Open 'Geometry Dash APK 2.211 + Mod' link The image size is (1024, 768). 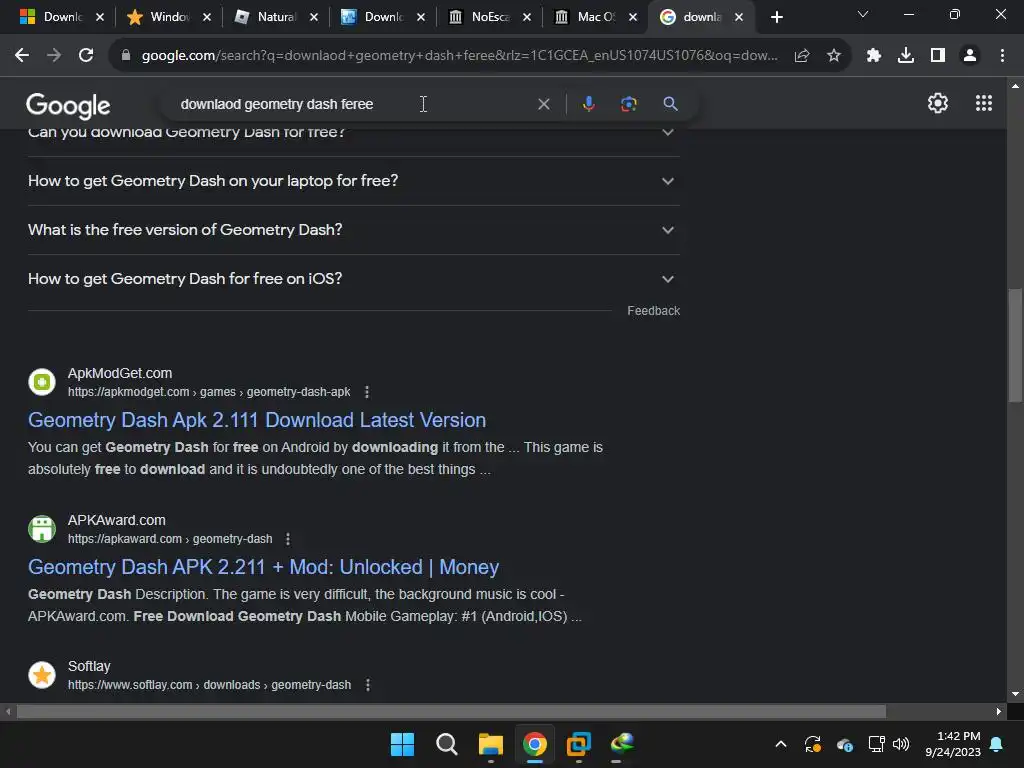(x=263, y=567)
